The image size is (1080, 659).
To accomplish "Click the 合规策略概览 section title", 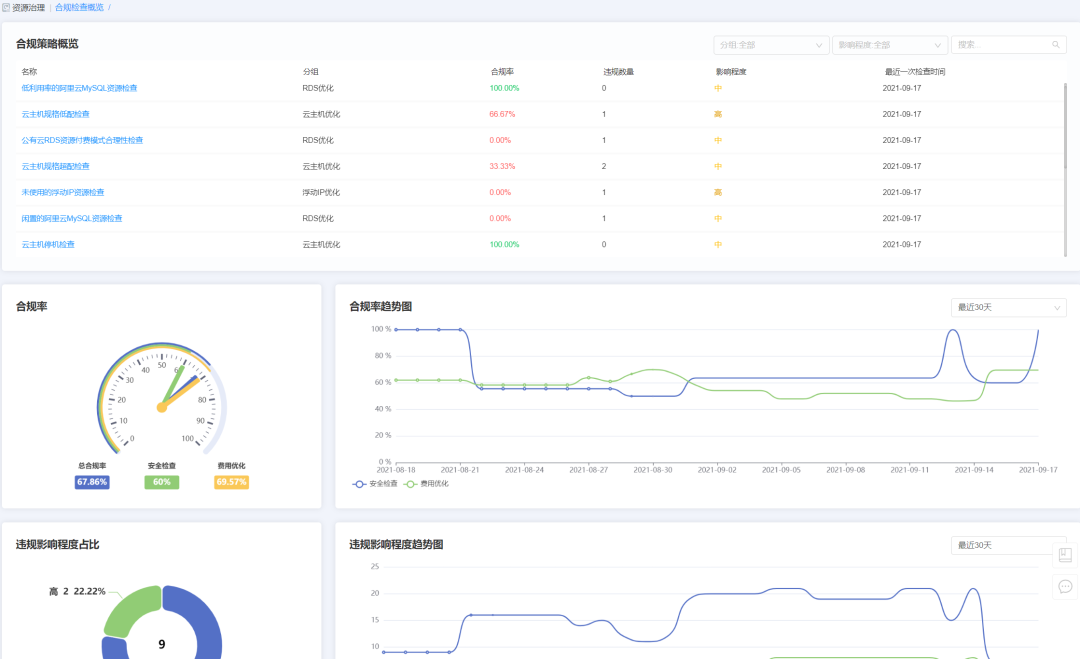I will [47, 44].
